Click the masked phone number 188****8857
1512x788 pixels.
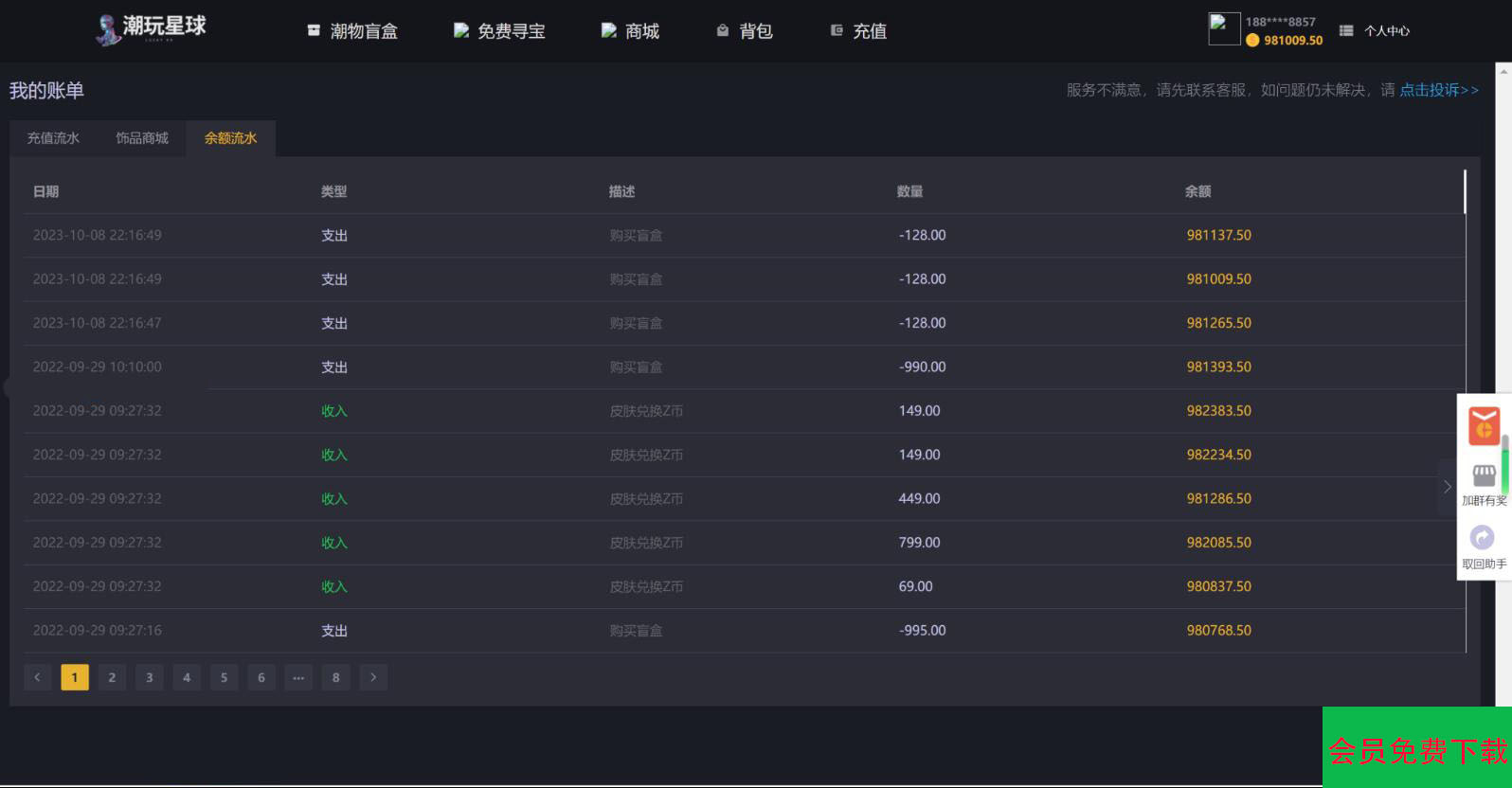pos(1280,22)
